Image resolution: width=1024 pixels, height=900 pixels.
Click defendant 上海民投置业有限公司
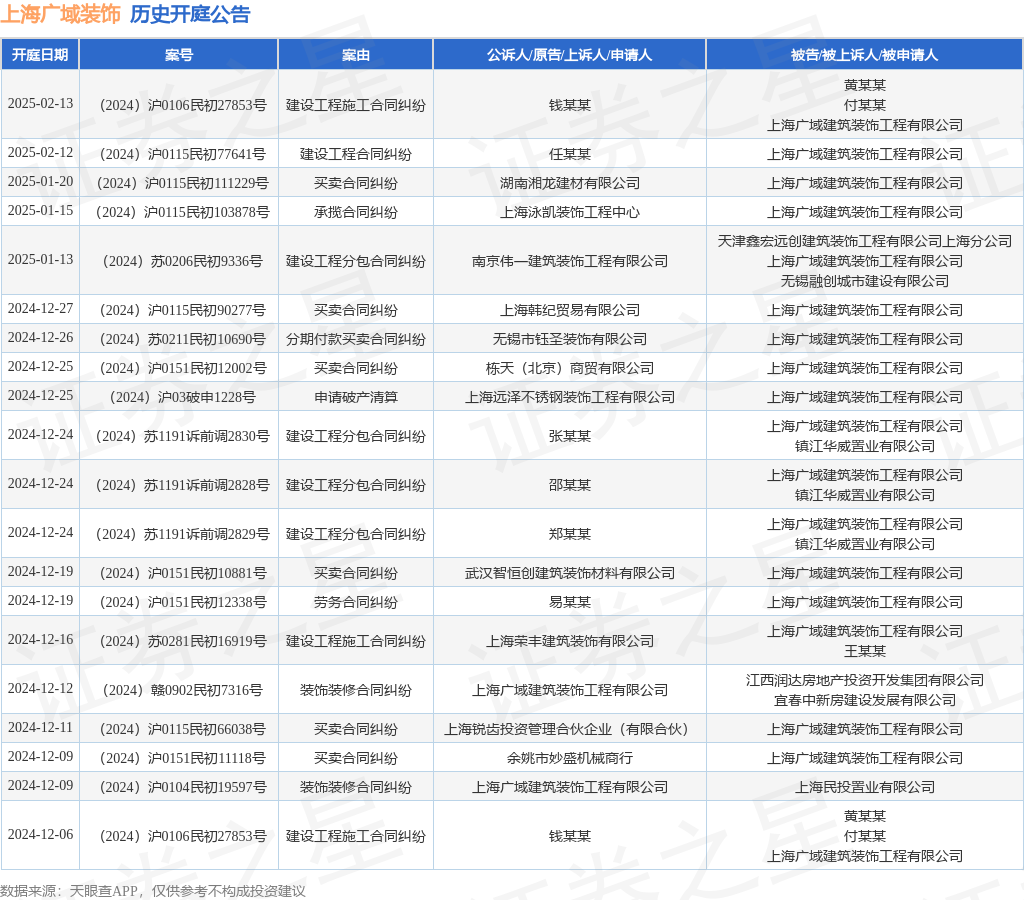pos(865,788)
